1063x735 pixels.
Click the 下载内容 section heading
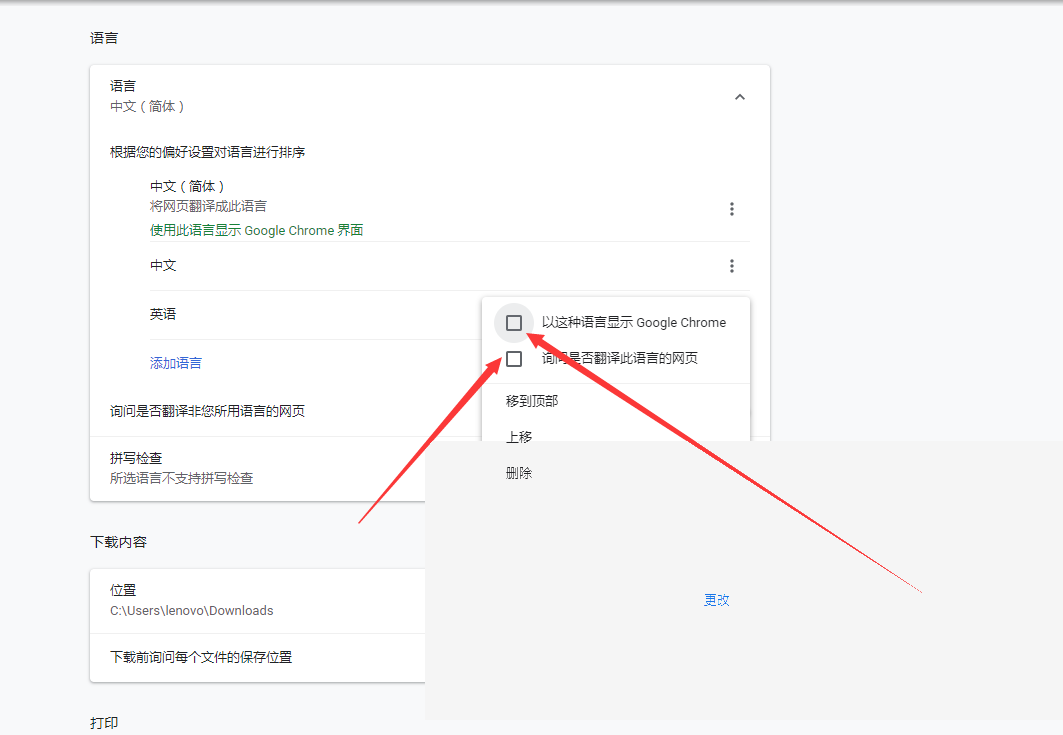(118, 542)
